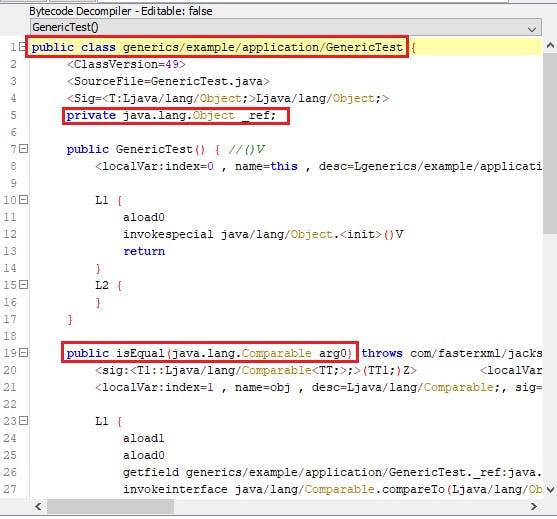Collapse GenericTest() constructor fold at line 7
This screenshot has height=519, width=557.
(23, 148)
